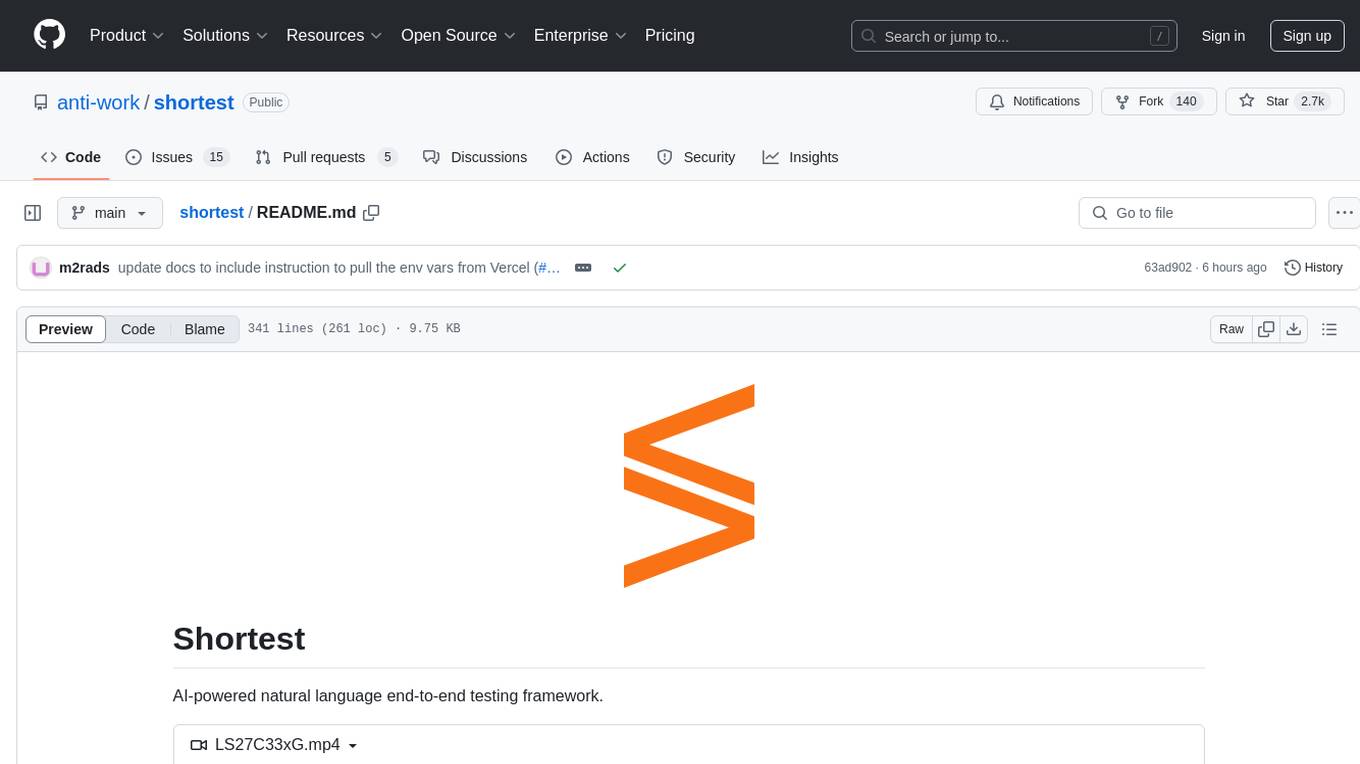Viewport: 1360px width, 764px height.
Task: Copy the raw file contents
Action: coord(1266,329)
